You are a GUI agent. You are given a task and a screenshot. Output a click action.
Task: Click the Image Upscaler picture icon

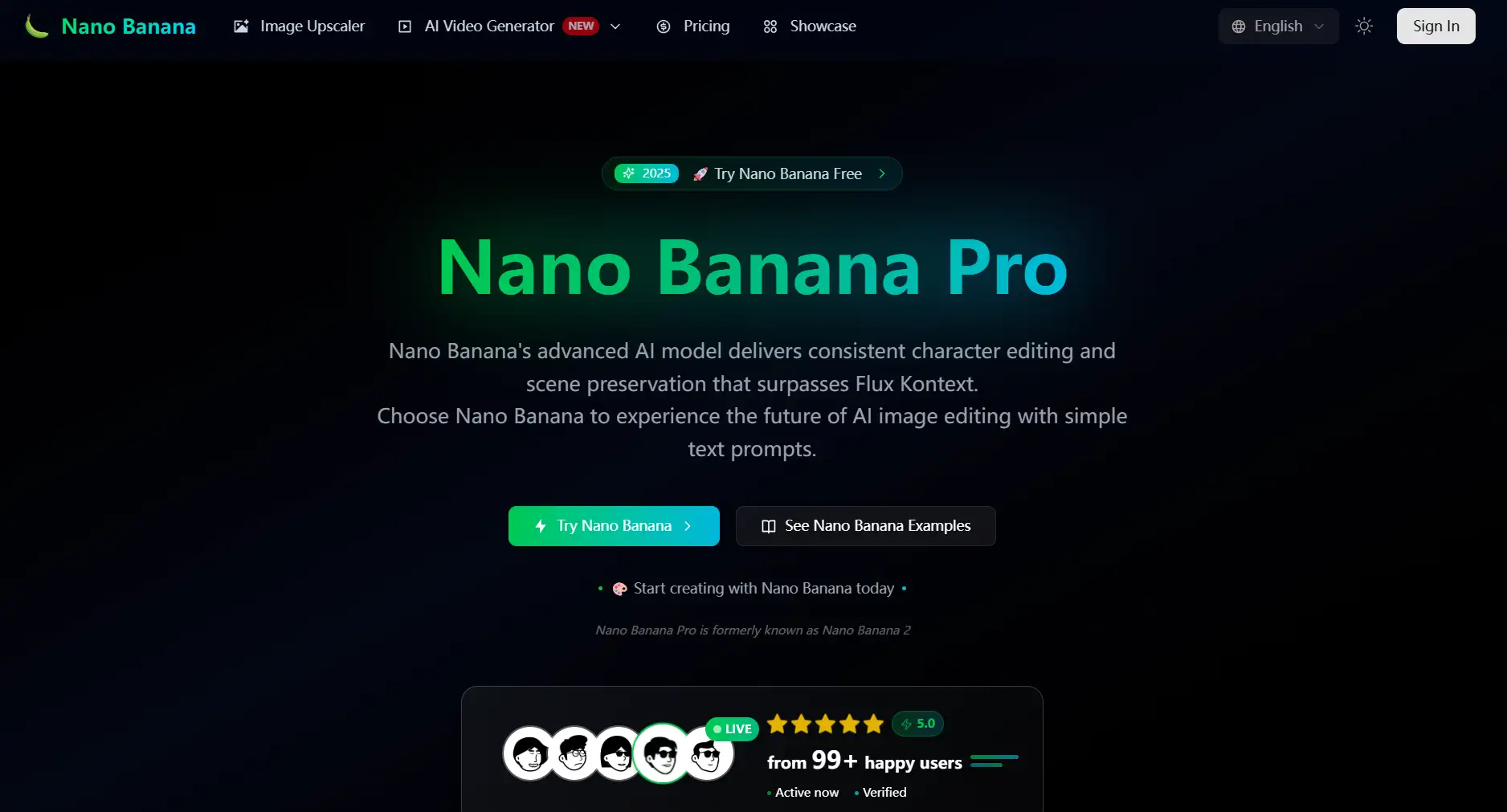[241, 27]
